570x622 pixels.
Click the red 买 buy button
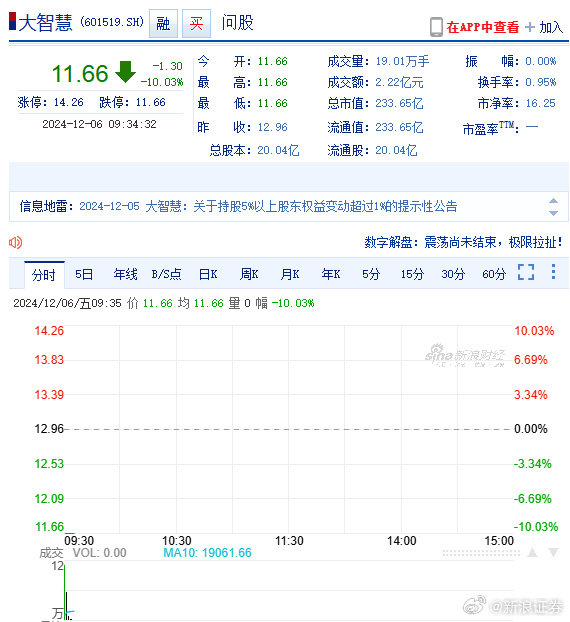pos(196,23)
